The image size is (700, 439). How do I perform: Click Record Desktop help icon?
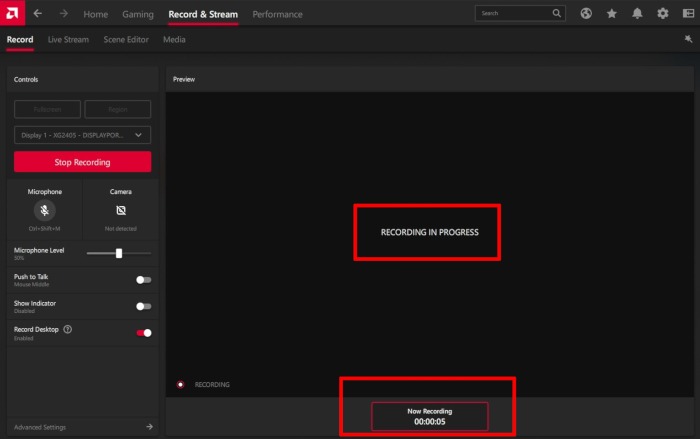tap(67, 330)
